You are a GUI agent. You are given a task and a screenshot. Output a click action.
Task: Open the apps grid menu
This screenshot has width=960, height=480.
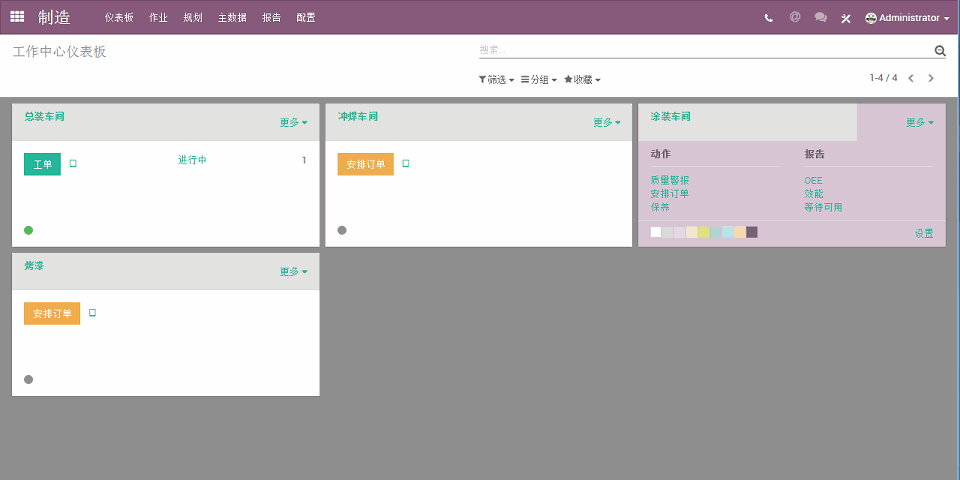17,17
